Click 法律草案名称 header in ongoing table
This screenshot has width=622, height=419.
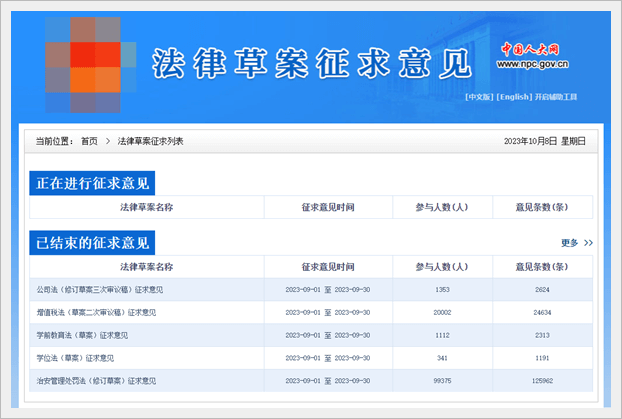147,207
